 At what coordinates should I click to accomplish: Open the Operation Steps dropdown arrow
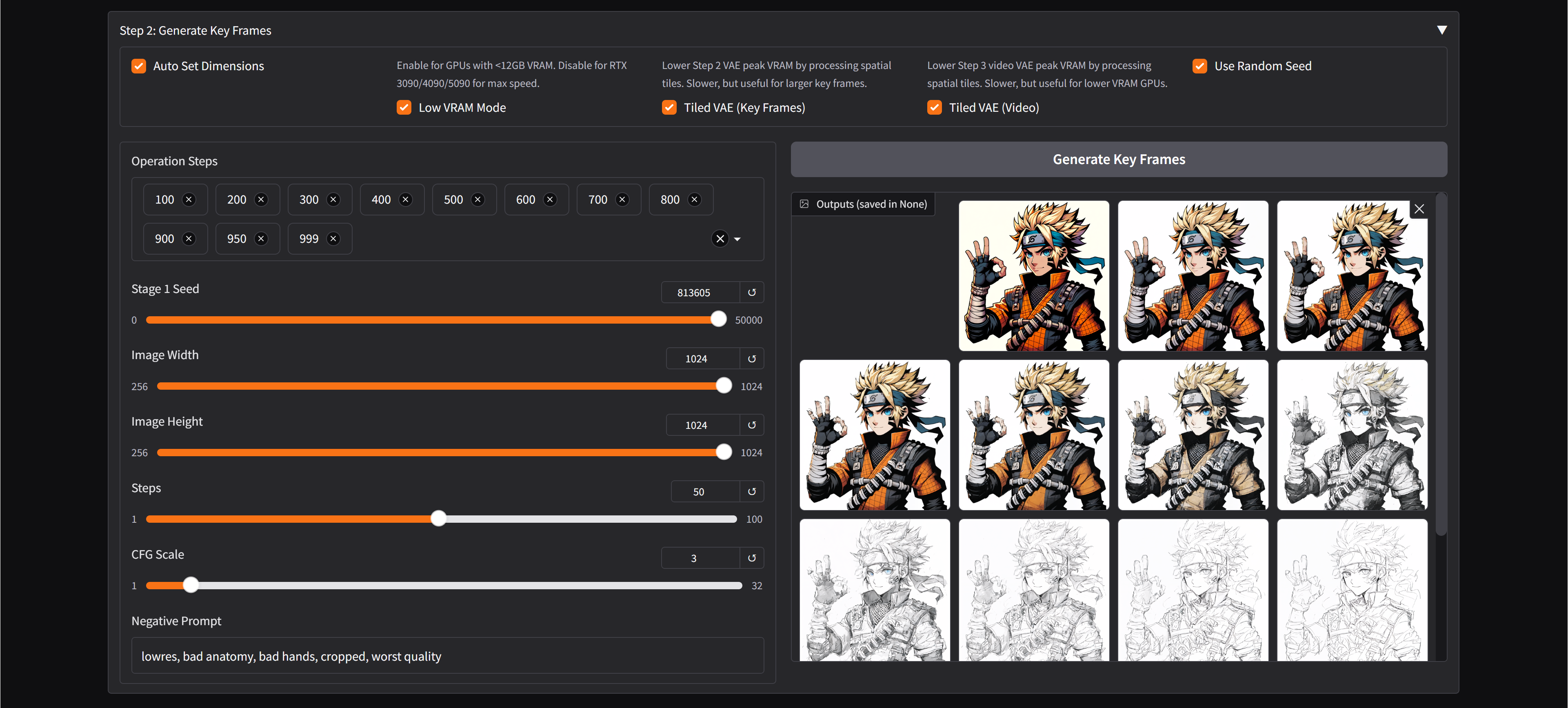pos(737,239)
